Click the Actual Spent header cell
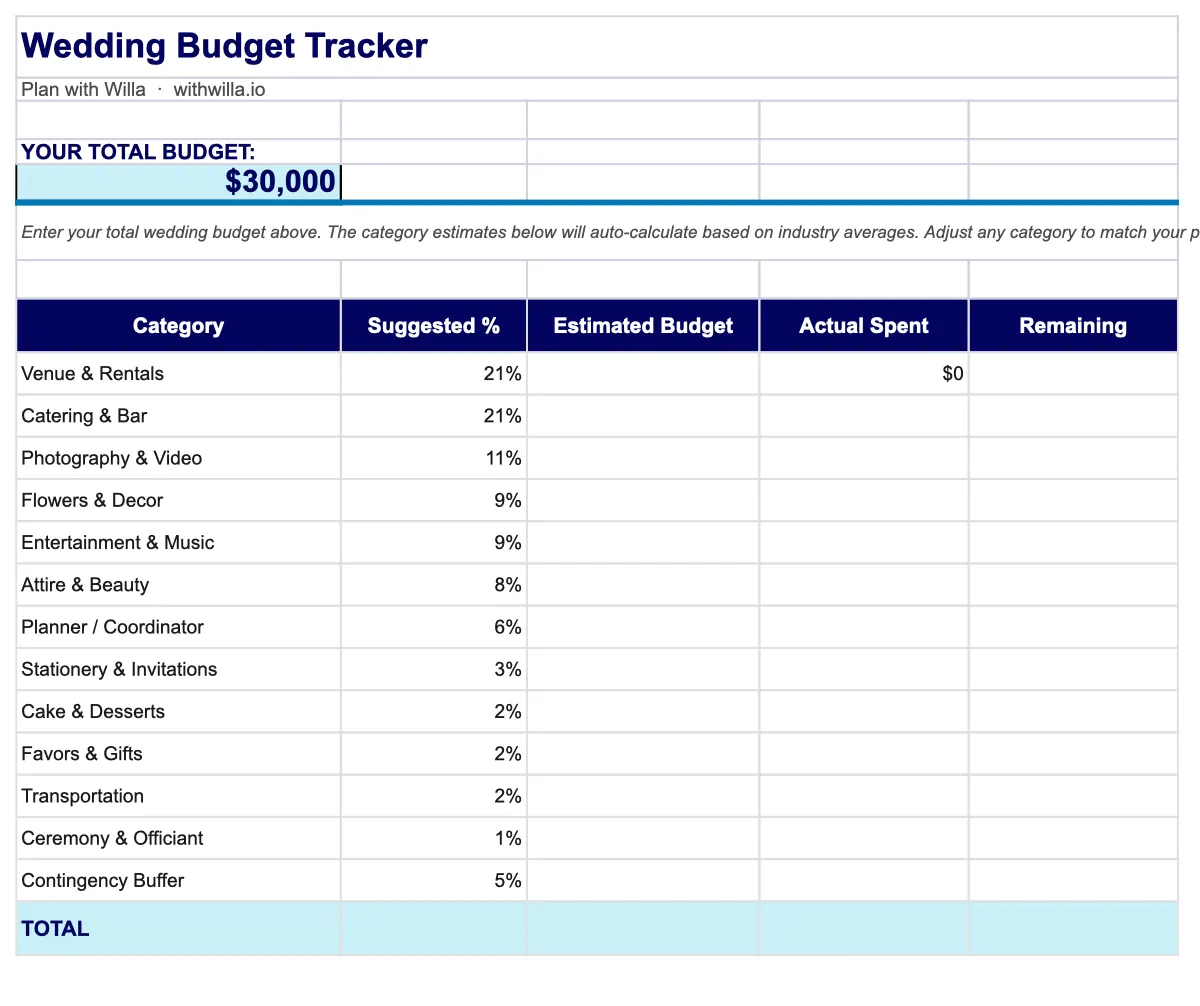The image size is (1200, 1006). click(x=863, y=326)
